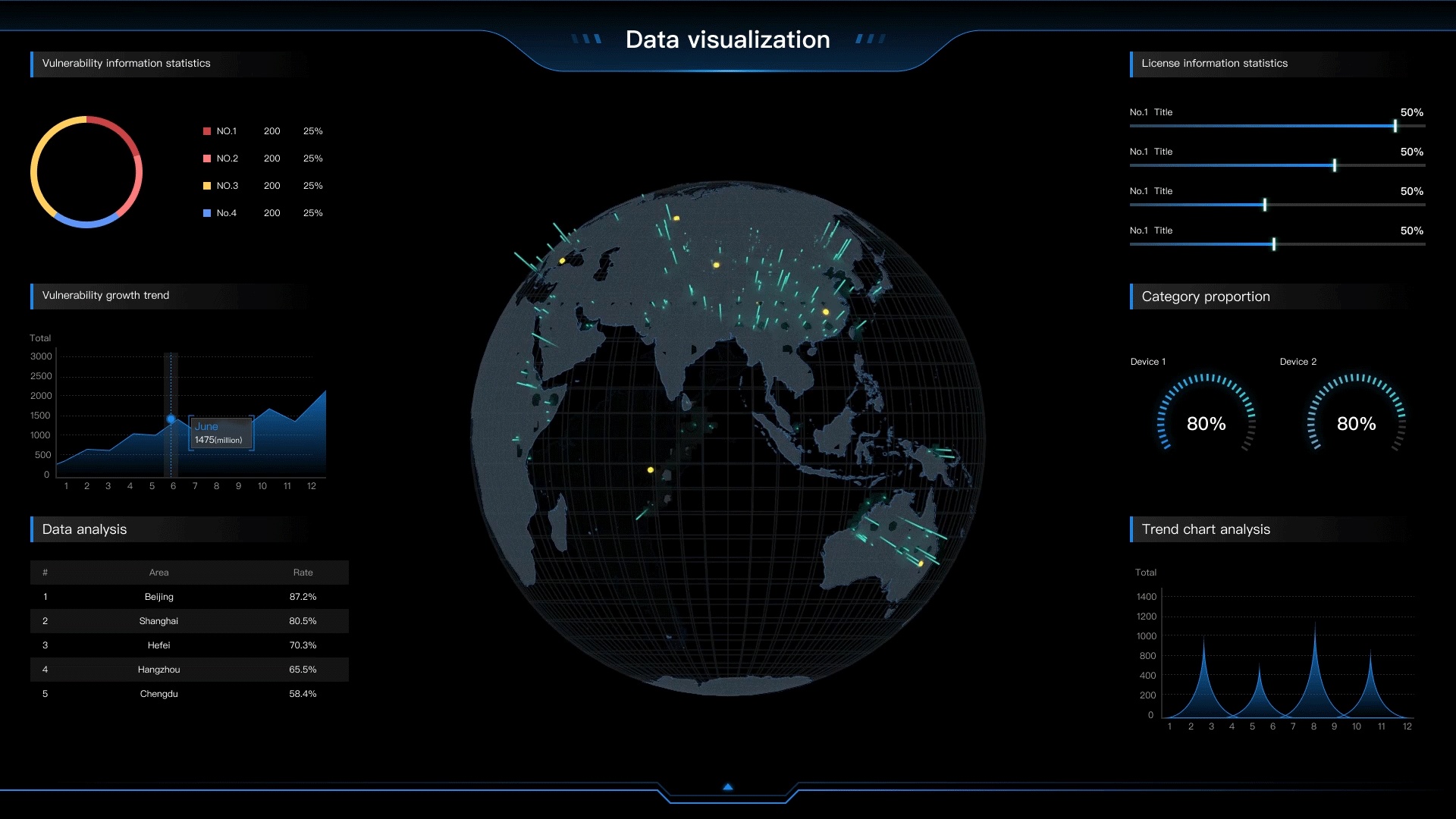Click the first license slider handle
Viewport: 1456px width, 819px height.
1395,126
